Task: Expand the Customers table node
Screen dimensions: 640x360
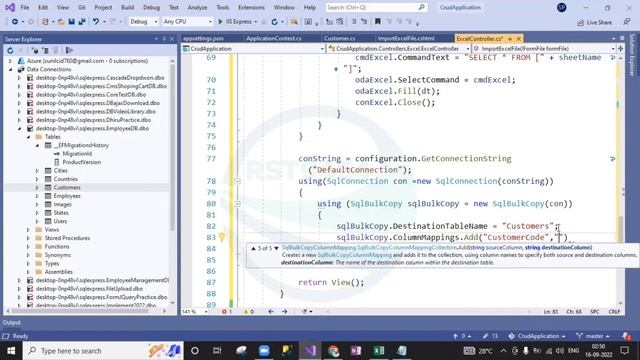Action: (x=37, y=188)
